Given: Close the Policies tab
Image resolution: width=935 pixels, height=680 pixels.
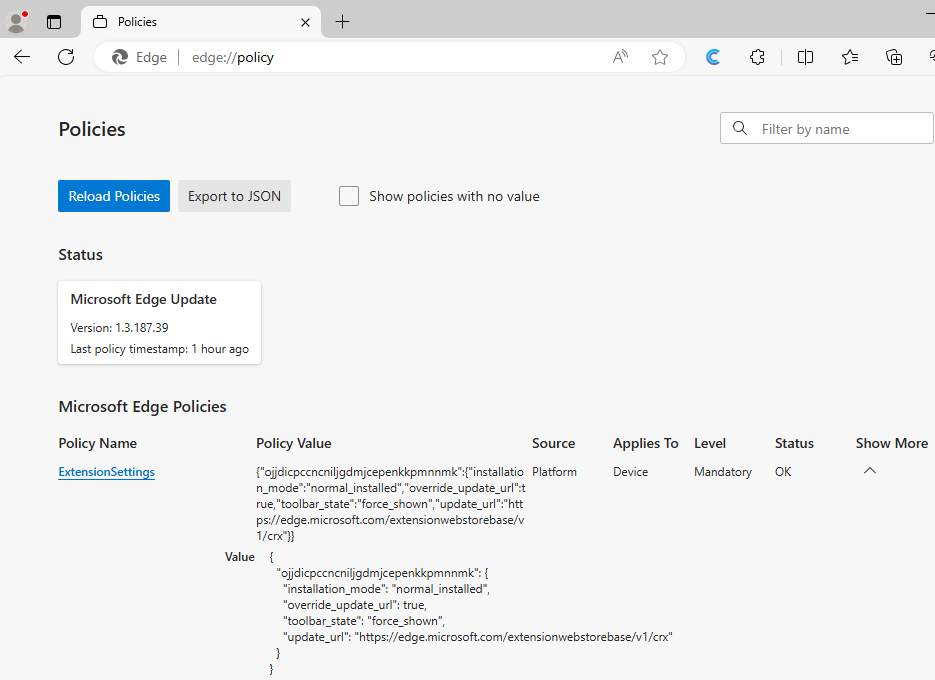Looking at the screenshot, I should [305, 22].
